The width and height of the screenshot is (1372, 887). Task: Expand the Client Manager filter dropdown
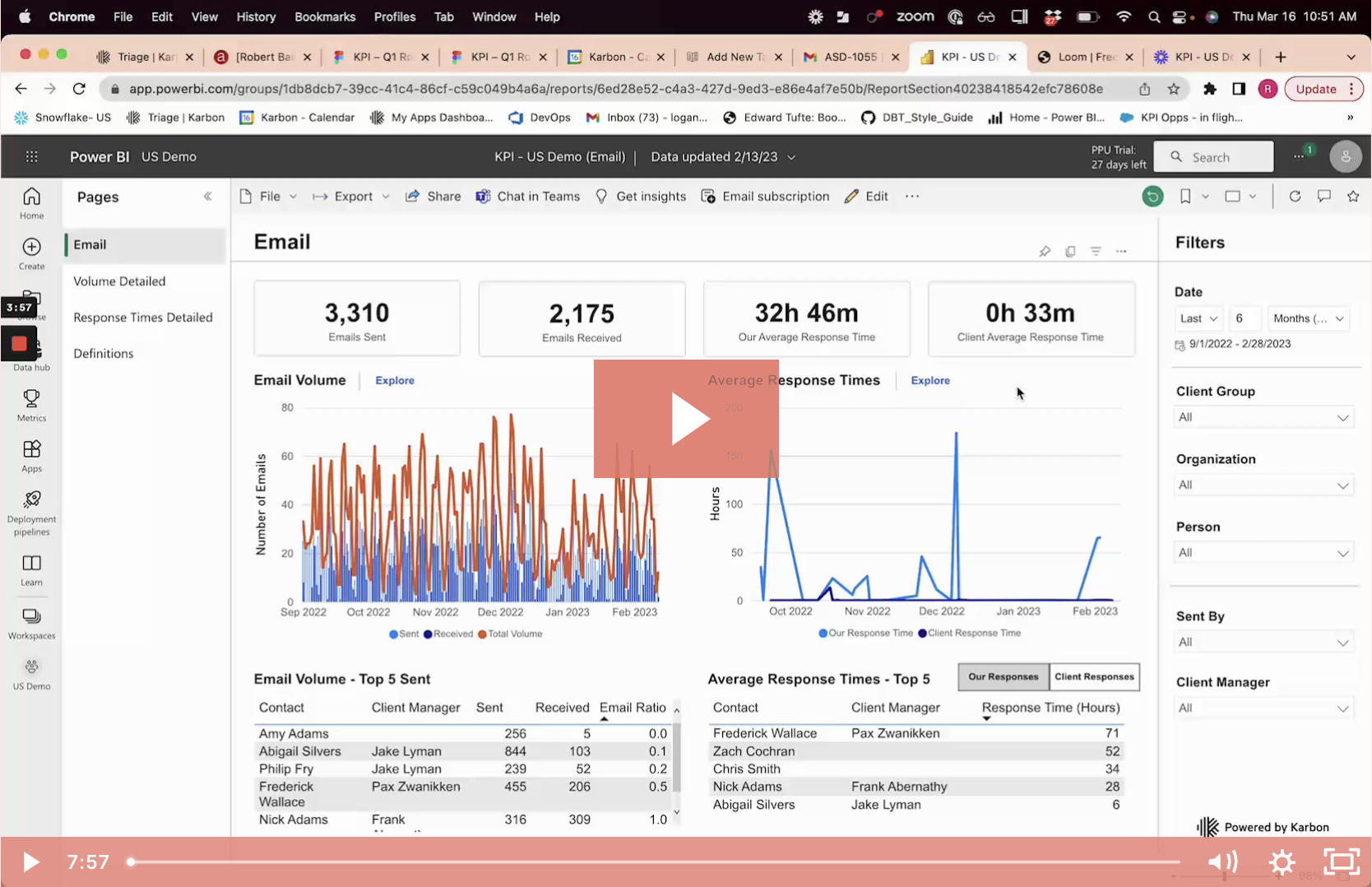pyautogui.click(x=1263, y=708)
